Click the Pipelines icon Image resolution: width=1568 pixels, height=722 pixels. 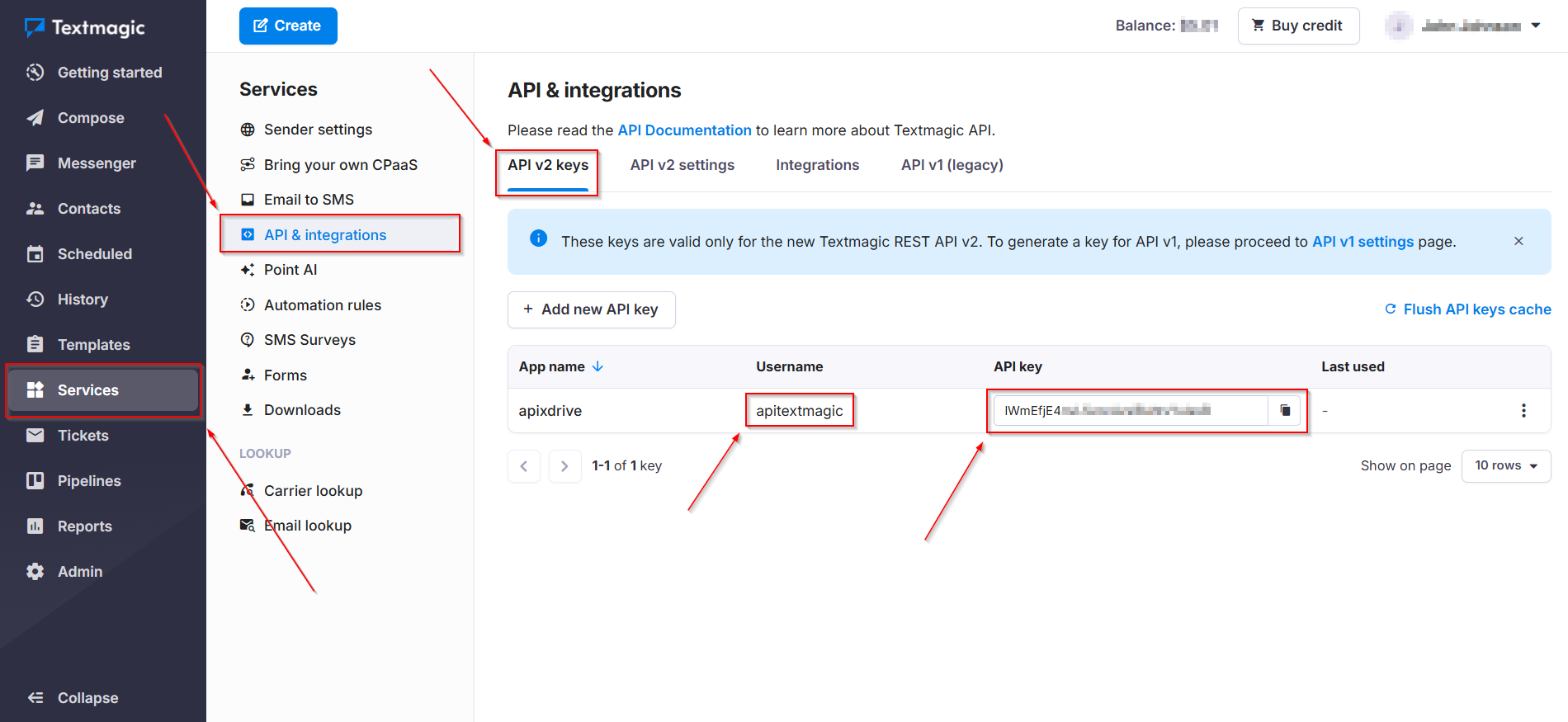pyautogui.click(x=35, y=480)
